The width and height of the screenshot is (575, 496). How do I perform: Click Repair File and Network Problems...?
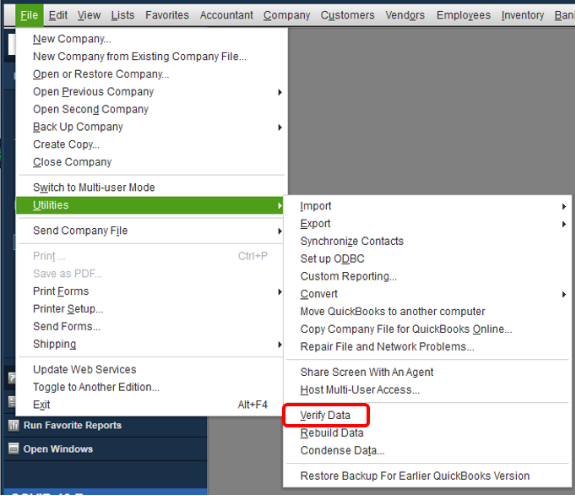(387, 346)
